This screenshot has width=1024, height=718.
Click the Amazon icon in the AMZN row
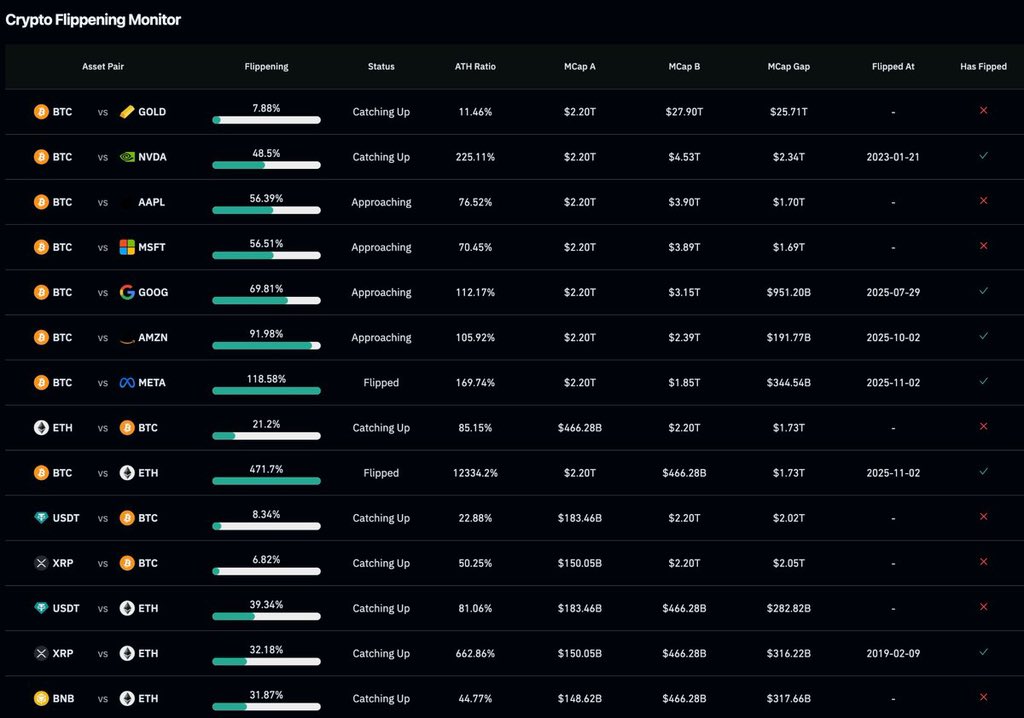click(x=125, y=337)
